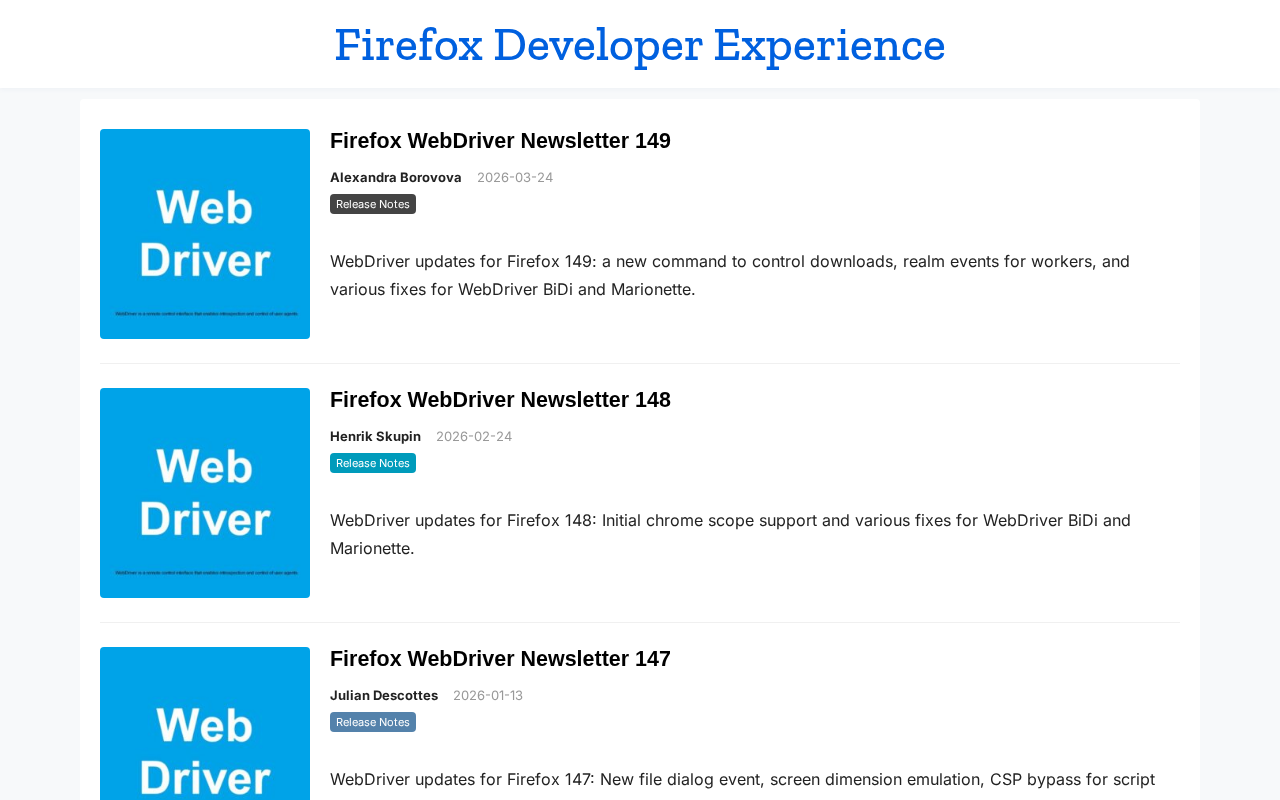Image resolution: width=1280 pixels, height=800 pixels.
Task: Click author name Julian Descottes
Action: [x=384, y=695]
